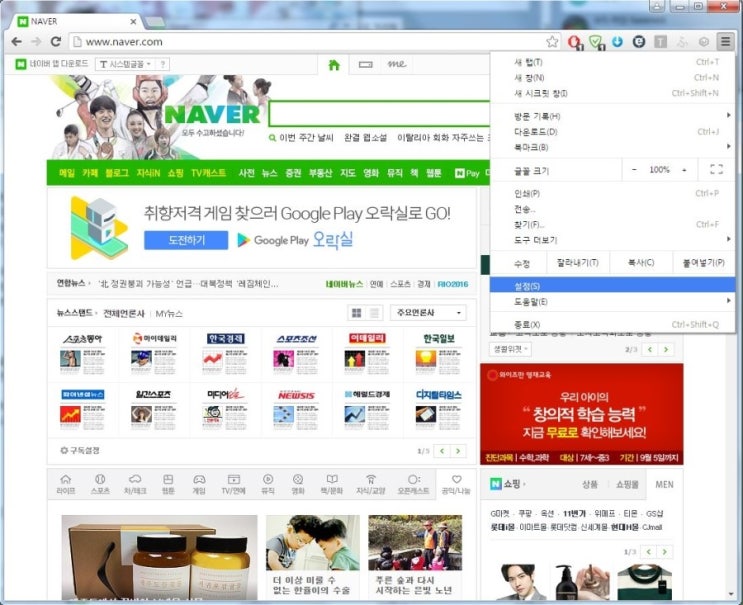743x605 pixels.
Task: Open the 뮤직 category icon
Action: tap(268, 484)
